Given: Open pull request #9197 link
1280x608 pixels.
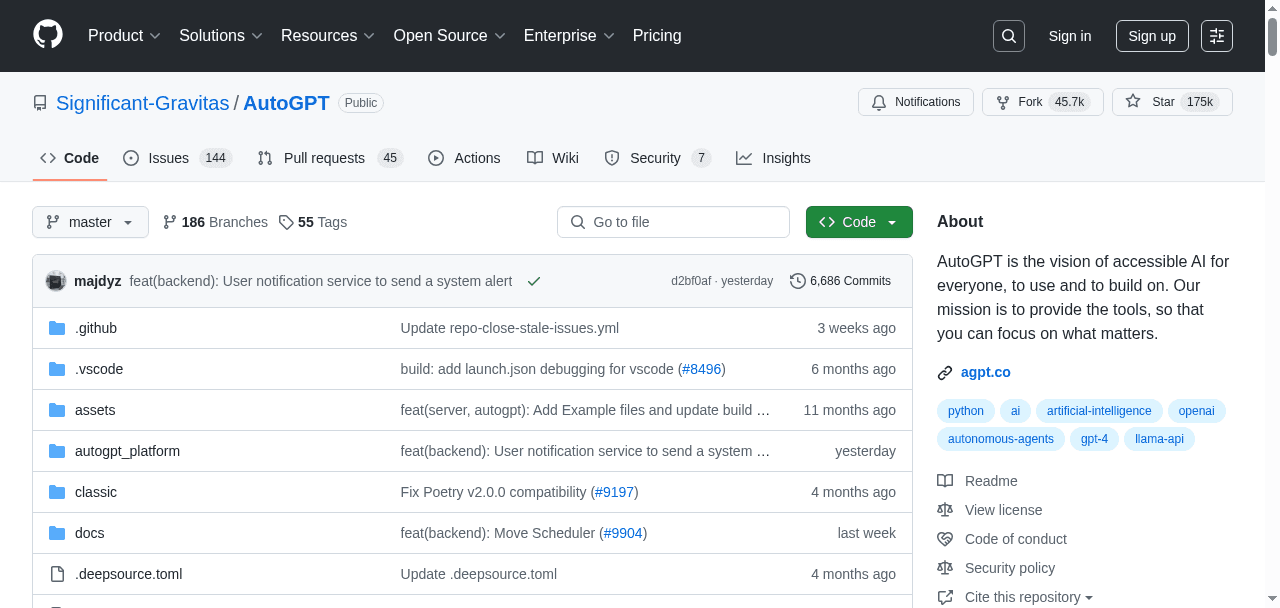Looking at the screenshot, I should 614,492.
